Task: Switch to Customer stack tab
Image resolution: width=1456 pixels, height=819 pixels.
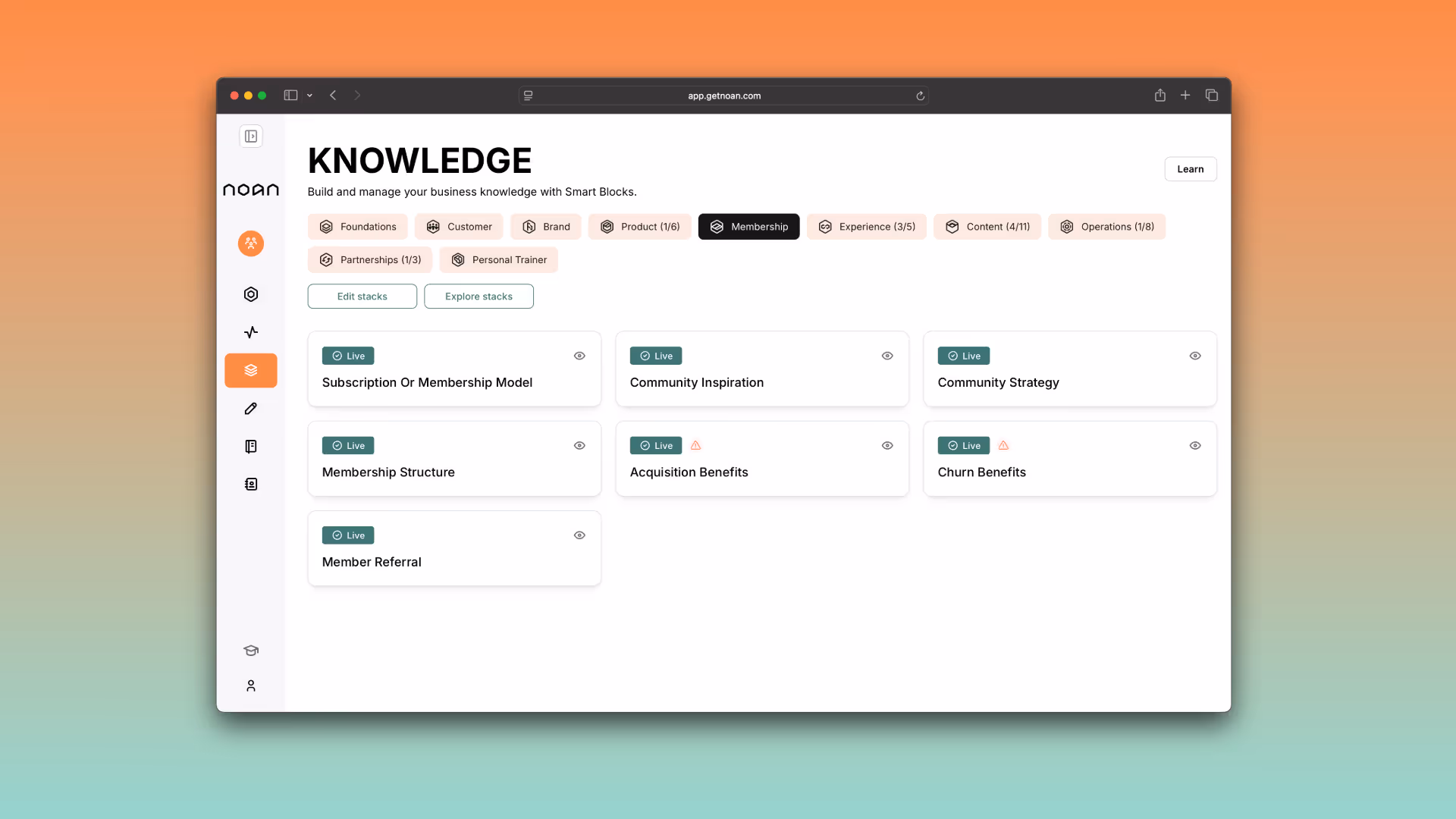Action: click(459, 227)
